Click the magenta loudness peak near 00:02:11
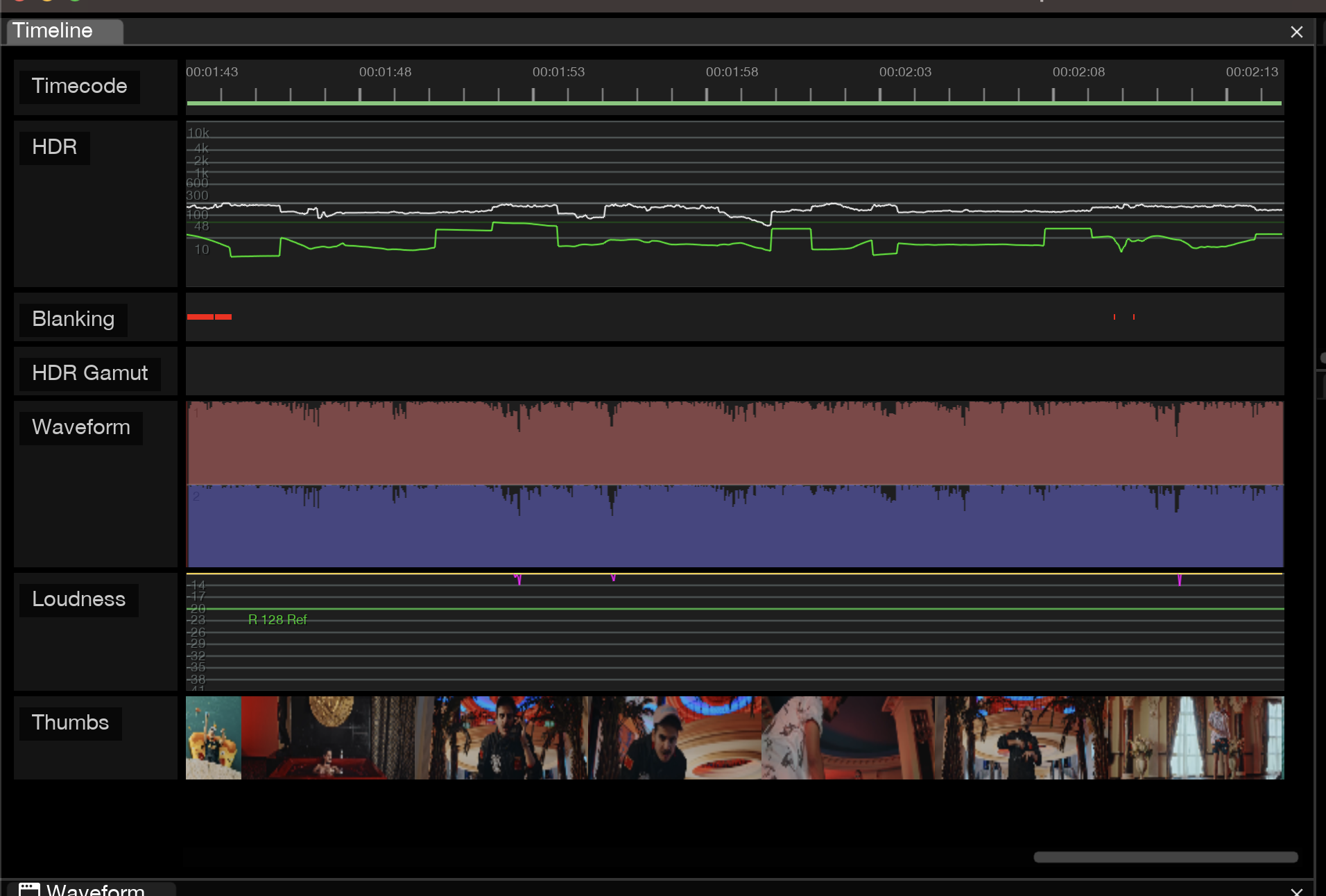Viewport: 1326px width, 896px height. click(x=1179, y=580)
